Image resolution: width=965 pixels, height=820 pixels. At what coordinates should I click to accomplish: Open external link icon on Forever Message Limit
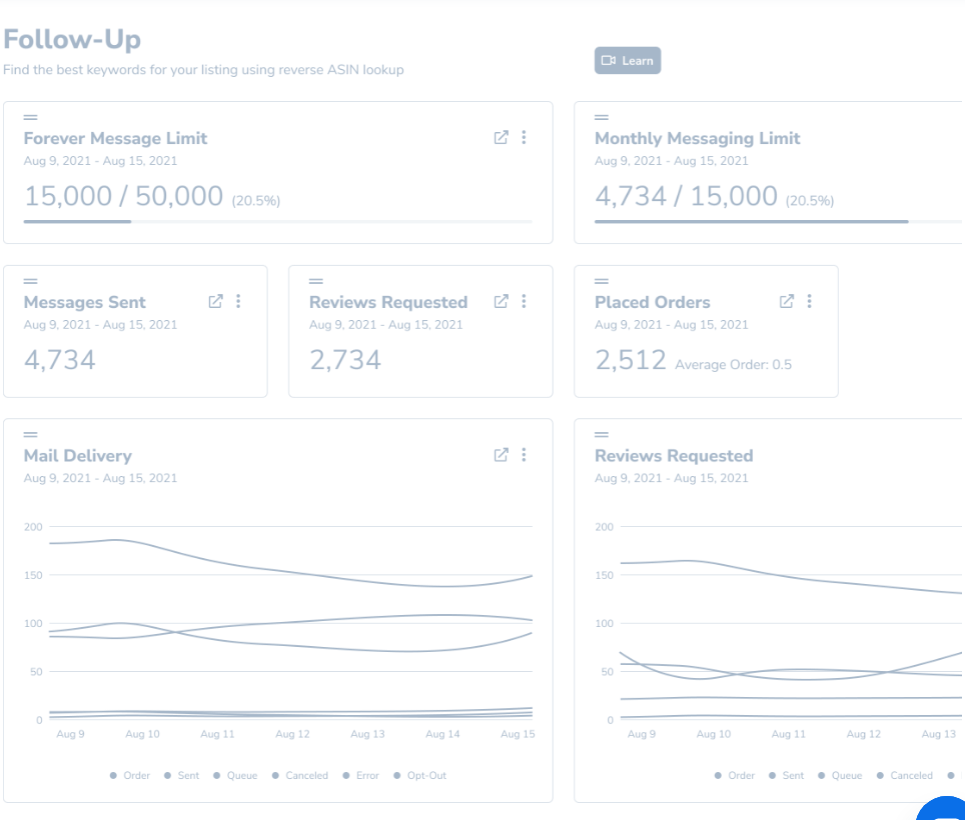coord(501,138)
